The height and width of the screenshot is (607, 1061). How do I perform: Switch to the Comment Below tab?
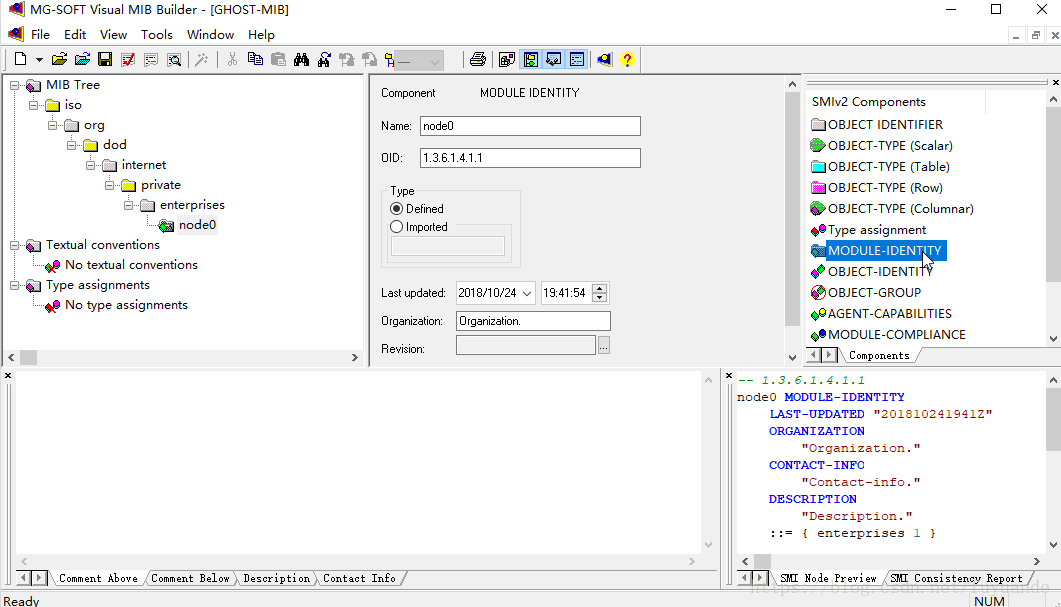pos(190,579)
